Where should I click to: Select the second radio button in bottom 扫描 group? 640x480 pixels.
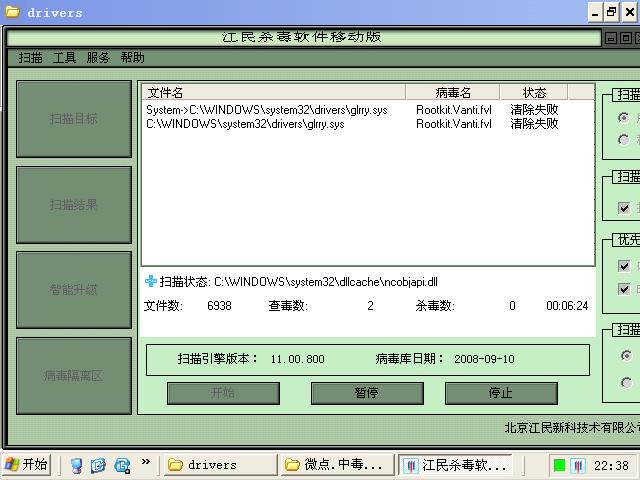pyautogui.click(x=626, y=382)
